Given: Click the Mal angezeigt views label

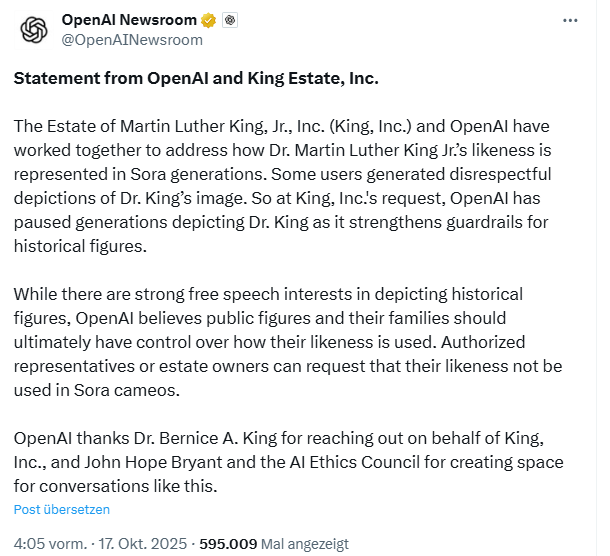Looking at the screenshot, I should tap(305, 544).
